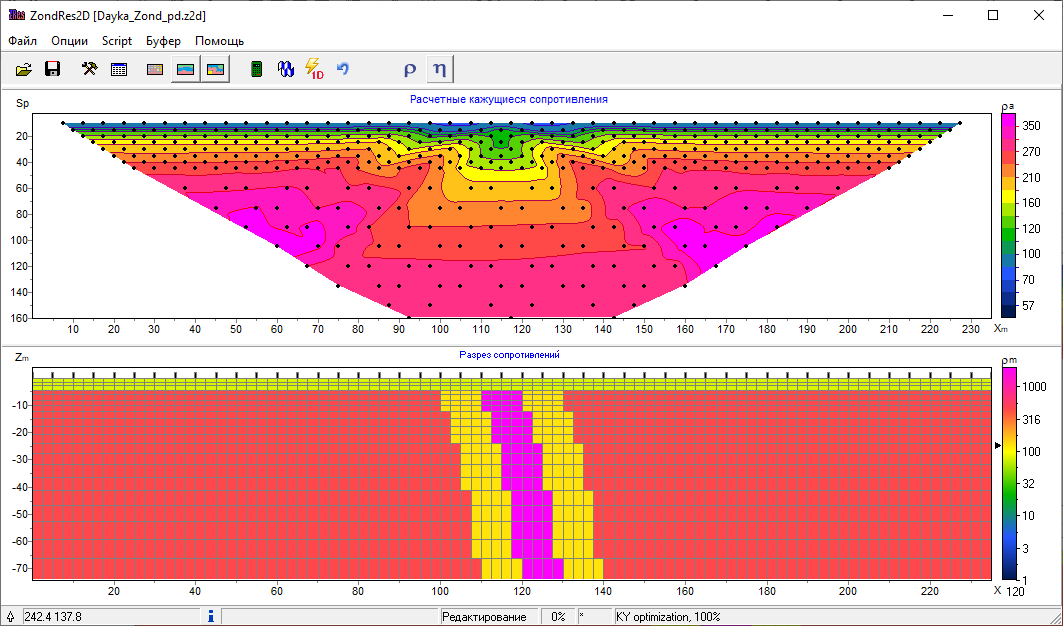Image resolution: width=1063 pixels, height=626 pixels.
Task: Open the Буфер menu
Action: 163,41
